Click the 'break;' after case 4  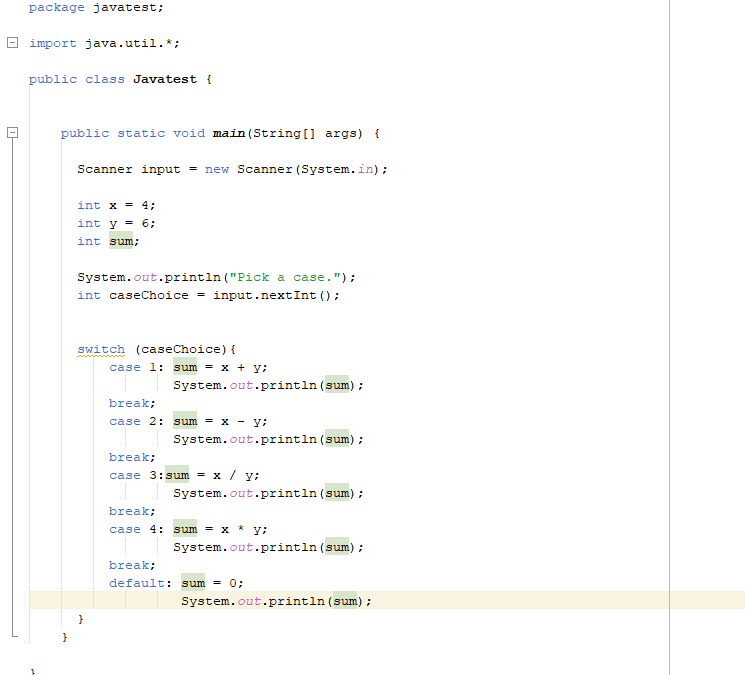pyautogui.click(x=132, y=565)
